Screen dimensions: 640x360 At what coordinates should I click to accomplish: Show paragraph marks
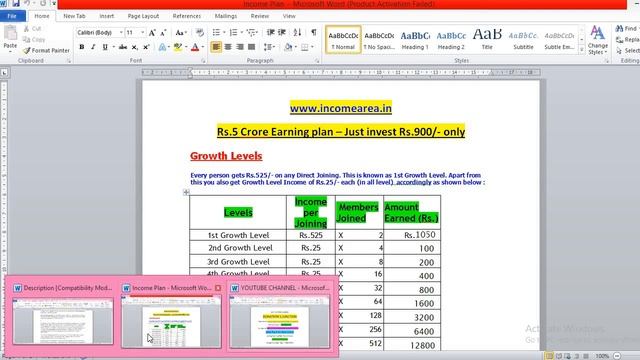coord(313,33)
